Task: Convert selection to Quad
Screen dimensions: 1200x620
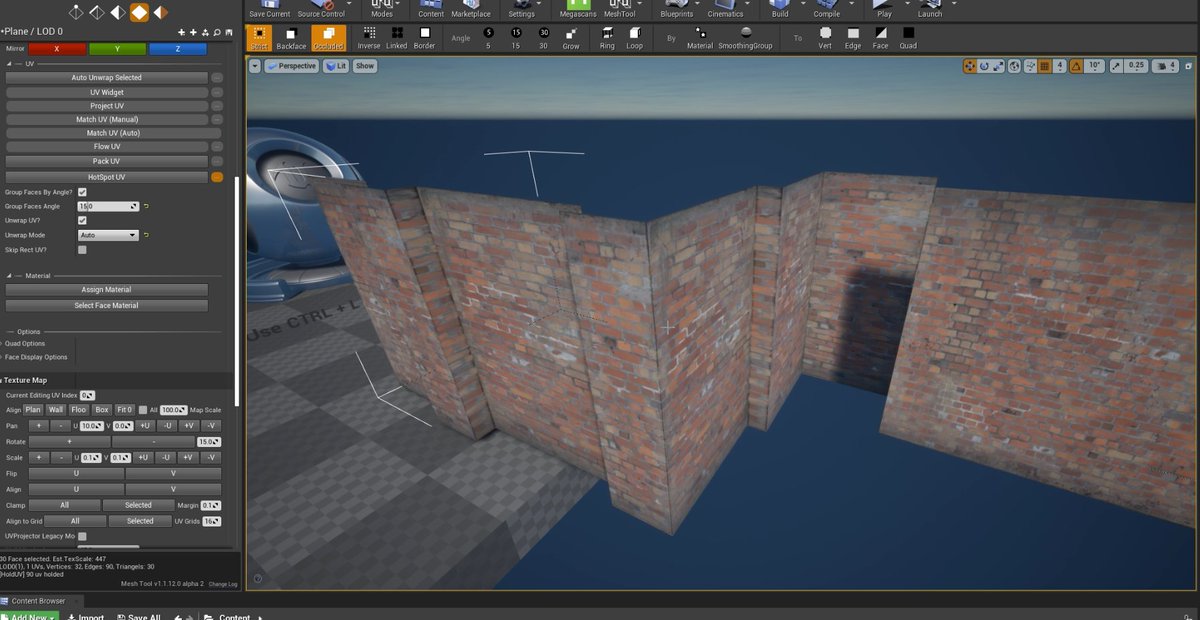Action: point(908,39)
